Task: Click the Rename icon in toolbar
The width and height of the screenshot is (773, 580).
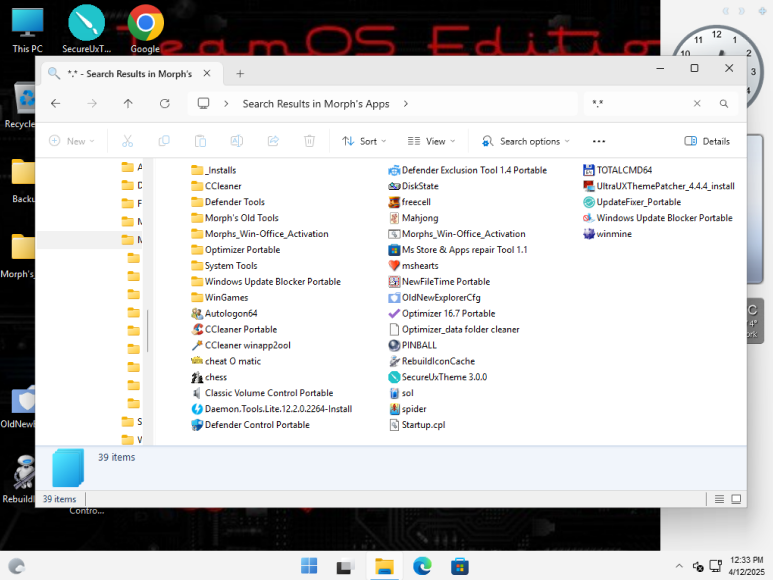Action: 237,141
